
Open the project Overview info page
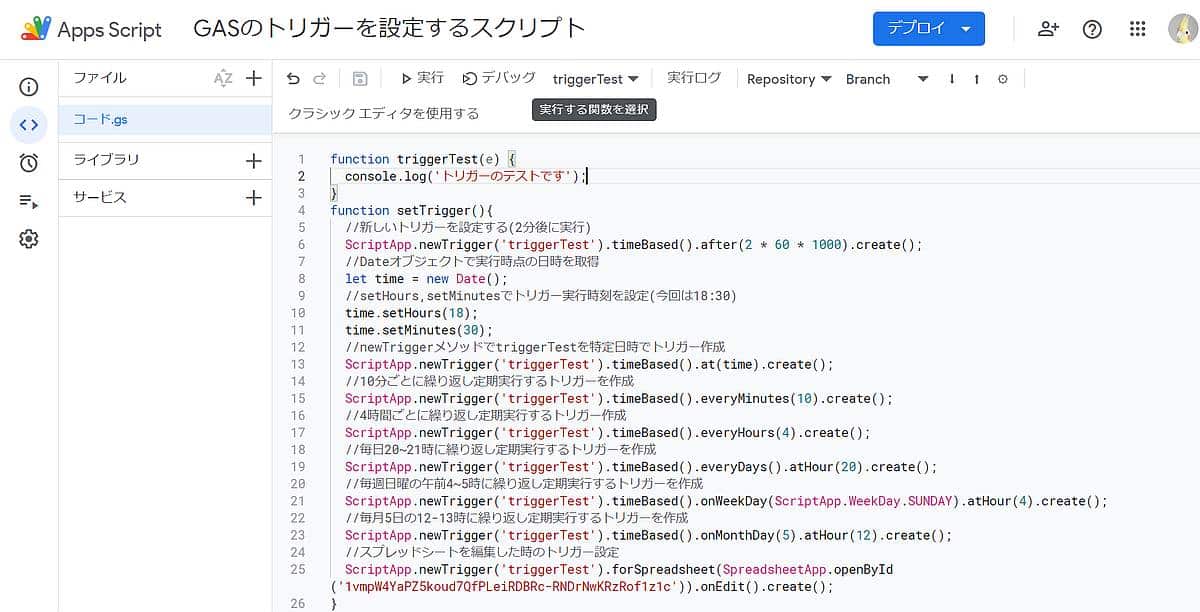[x=28, y=88]
